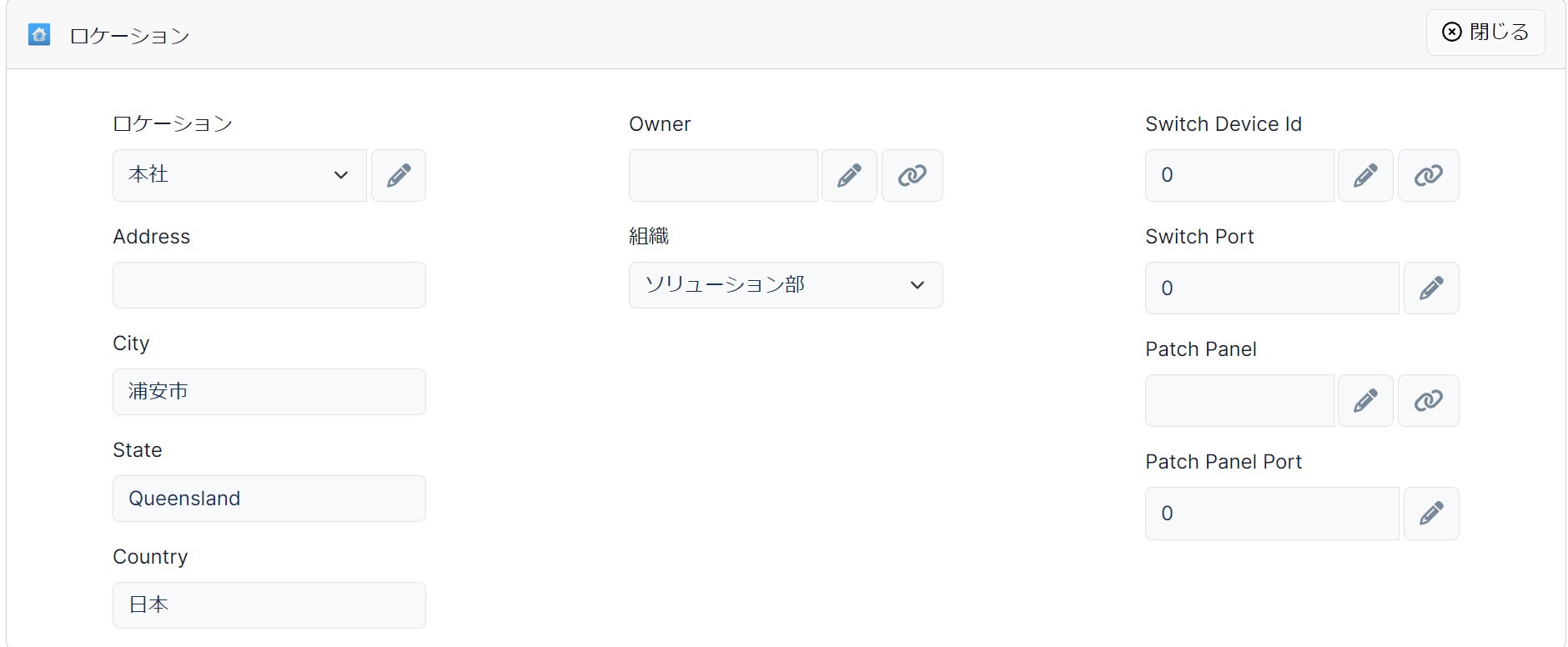Click the Switch Port value field
The height and width of the screenshot is (647, 1568).
pyautogui.click(x=1272, y=288)
